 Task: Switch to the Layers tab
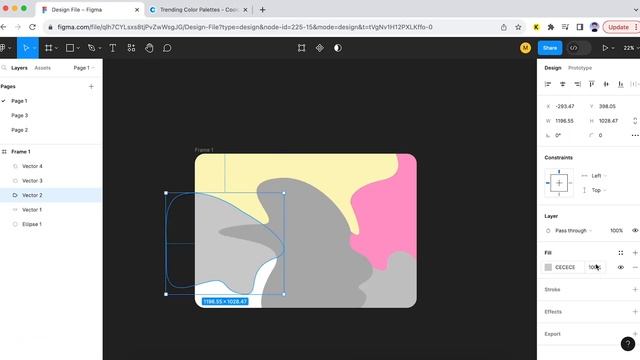click(19, 68)
